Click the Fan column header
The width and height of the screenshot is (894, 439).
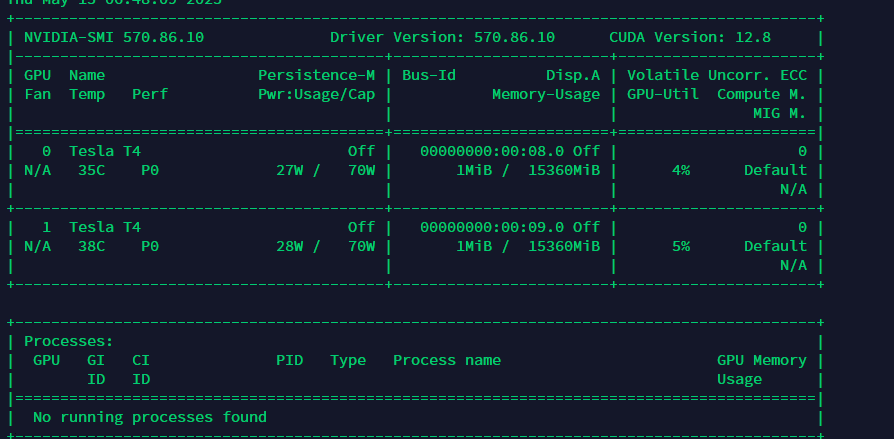click(38, 95)
